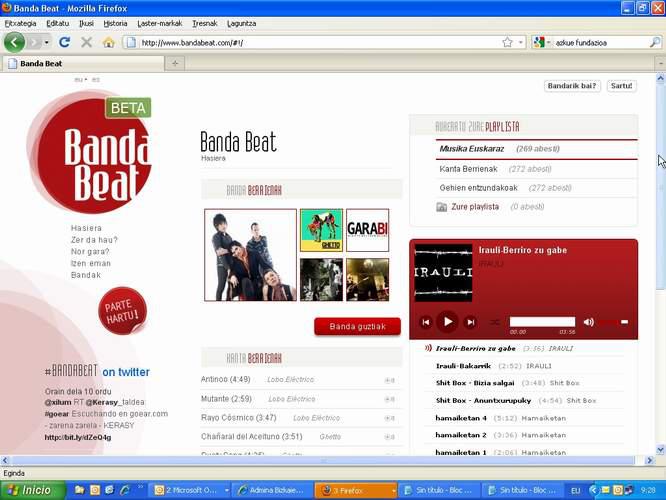Click the Parte hartu! red sticker

click(122, 311)
